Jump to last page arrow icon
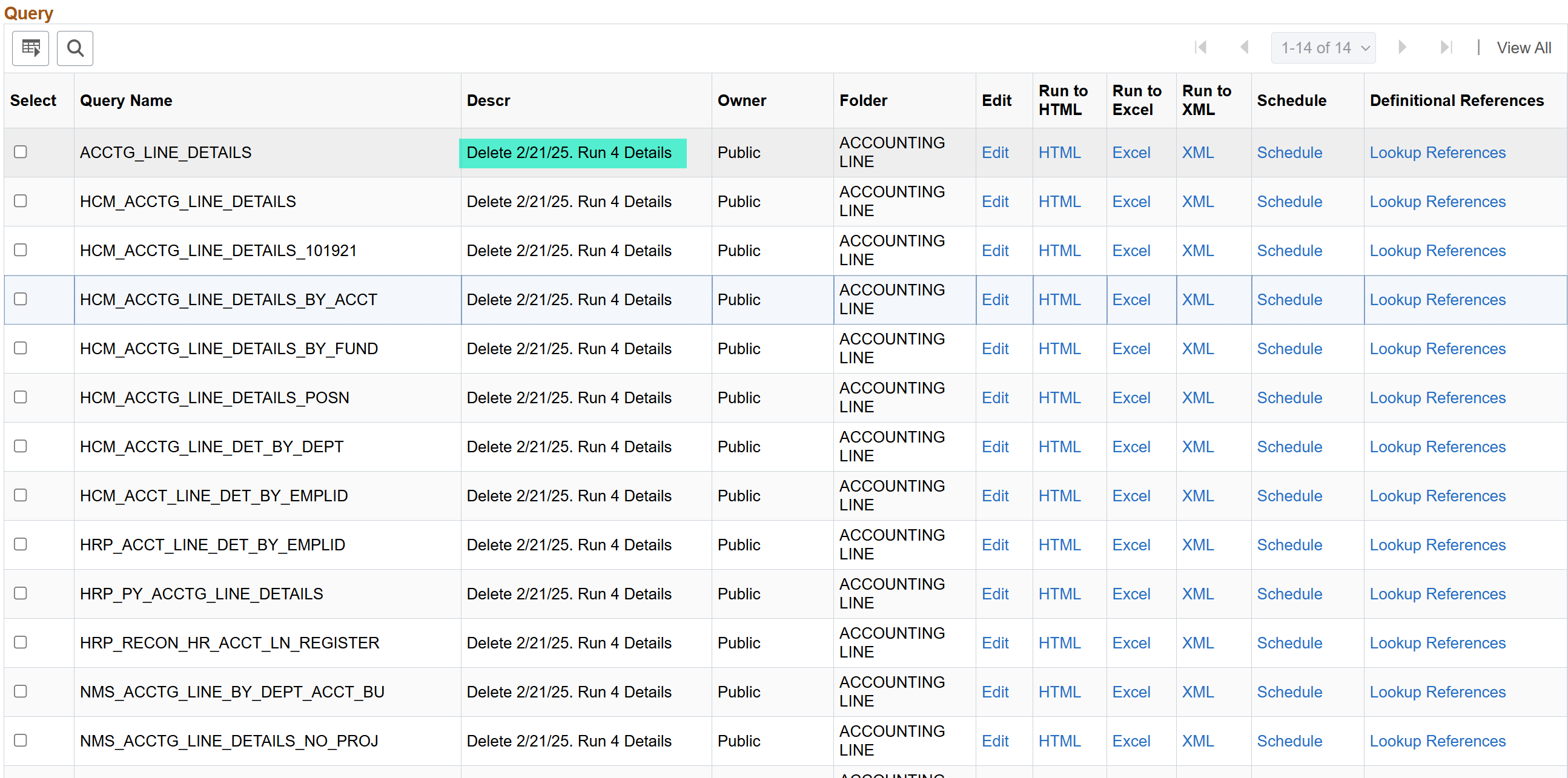1568x778 pixels. click(x=1446, y=47)
